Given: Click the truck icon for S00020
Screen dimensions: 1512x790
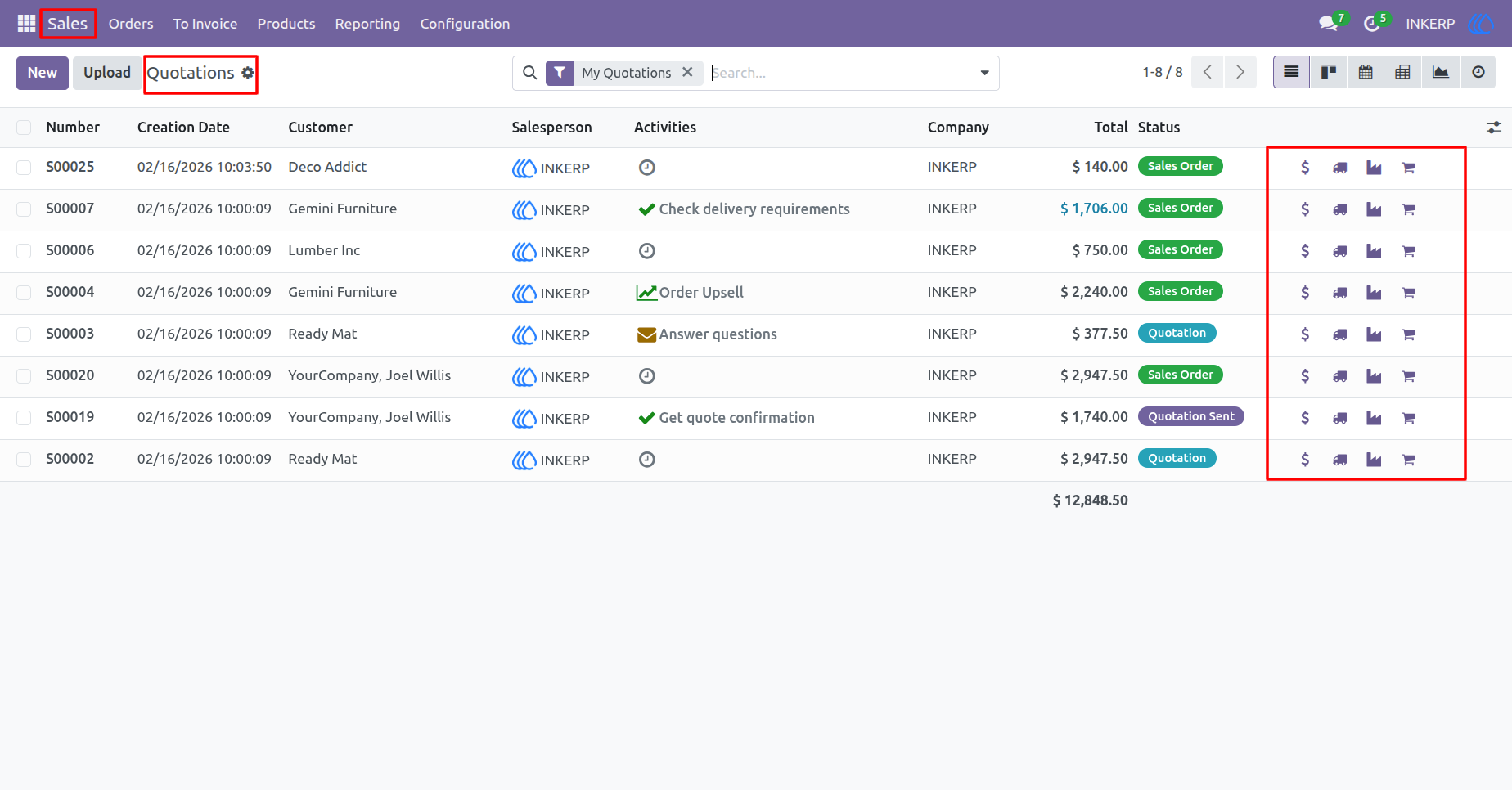Looking at the screenshot, I should (1339, 377).
